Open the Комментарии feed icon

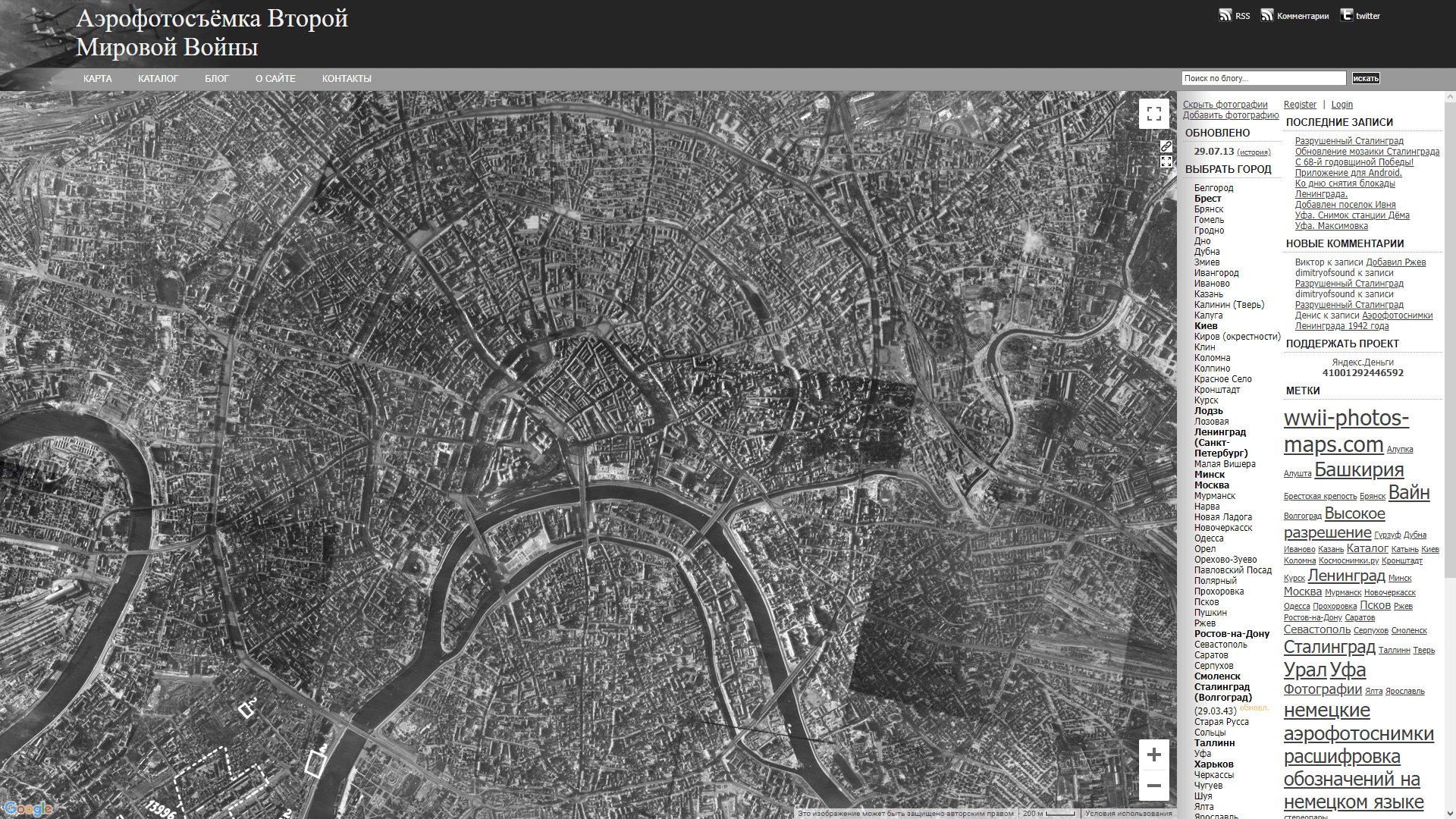coord(1267,15)
